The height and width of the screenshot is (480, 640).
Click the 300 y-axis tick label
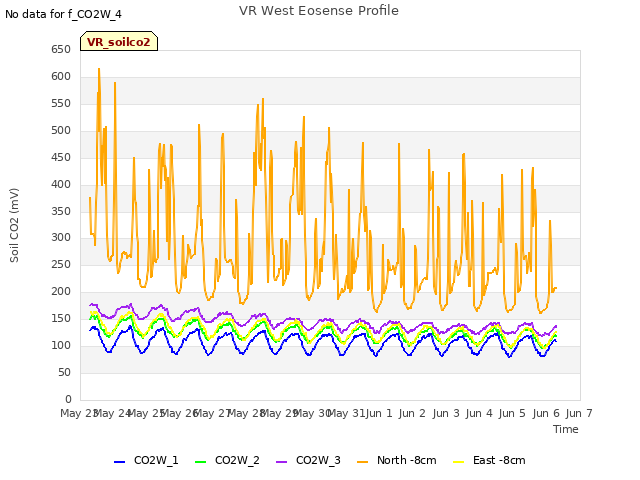coord(61,237)
